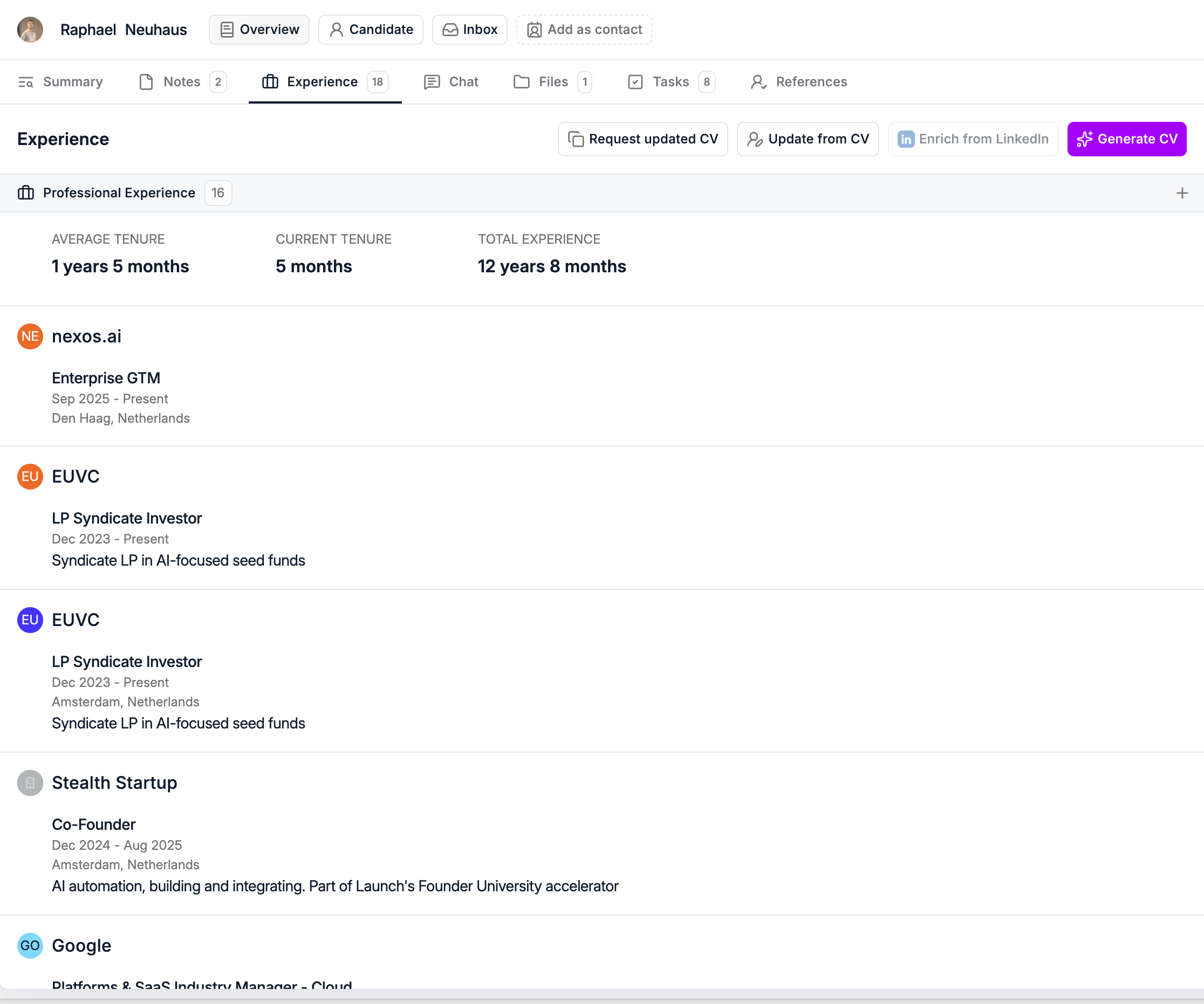Click Request updated CV button

click(642, 139)
